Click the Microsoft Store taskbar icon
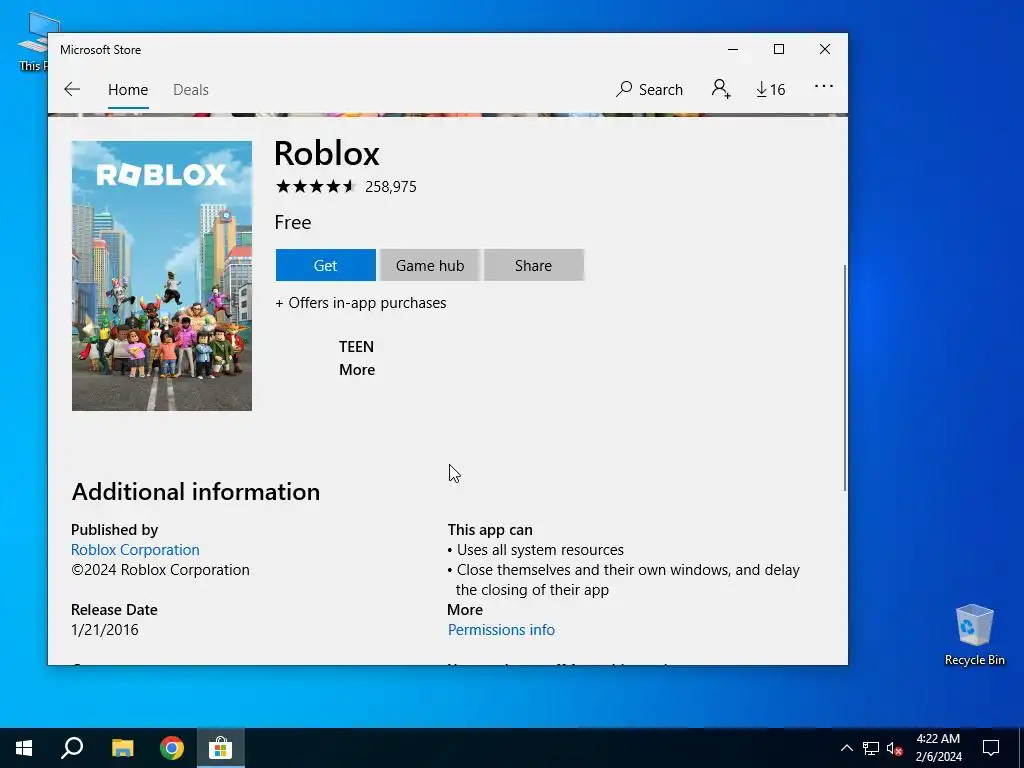Image resolution: width=1024 pixels, height=768 pixels. point(221,748)
